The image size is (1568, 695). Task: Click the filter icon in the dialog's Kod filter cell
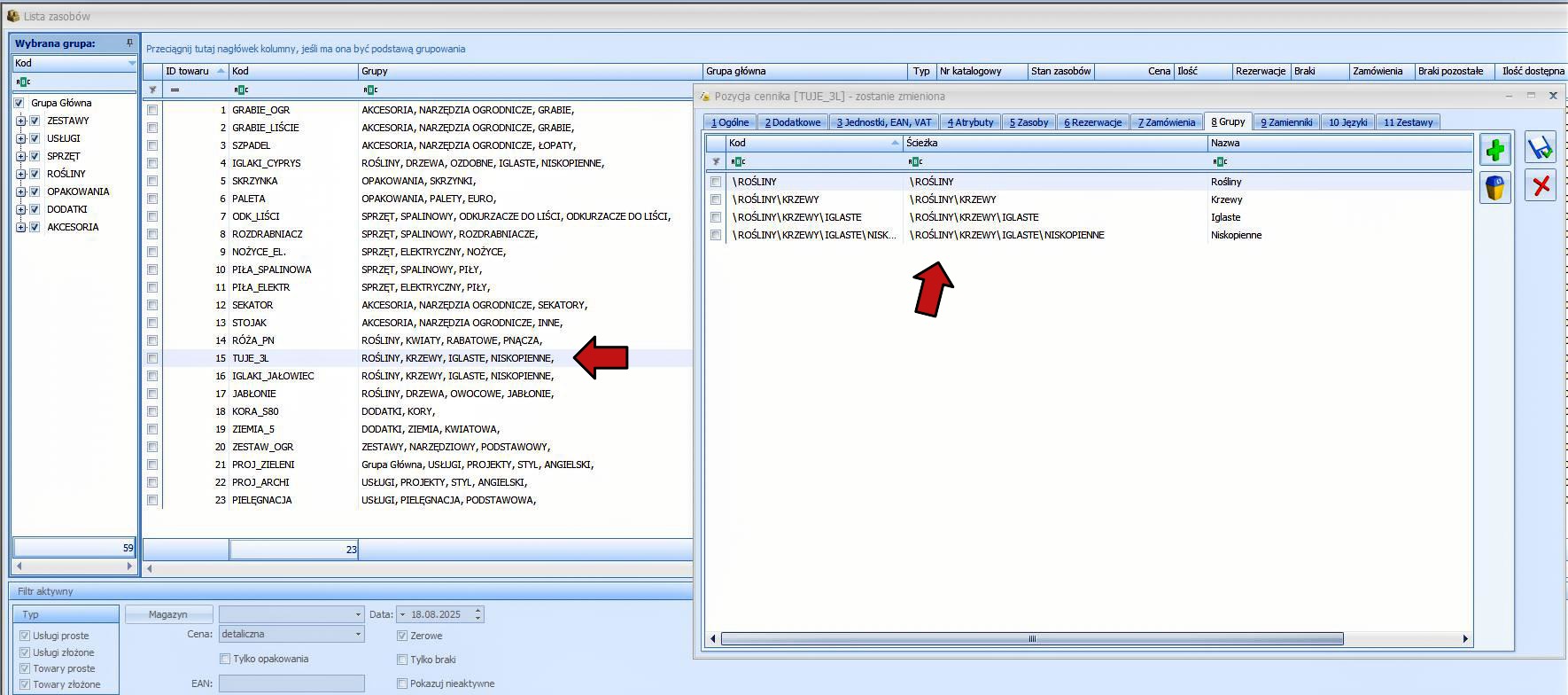(x=738, y=161)
